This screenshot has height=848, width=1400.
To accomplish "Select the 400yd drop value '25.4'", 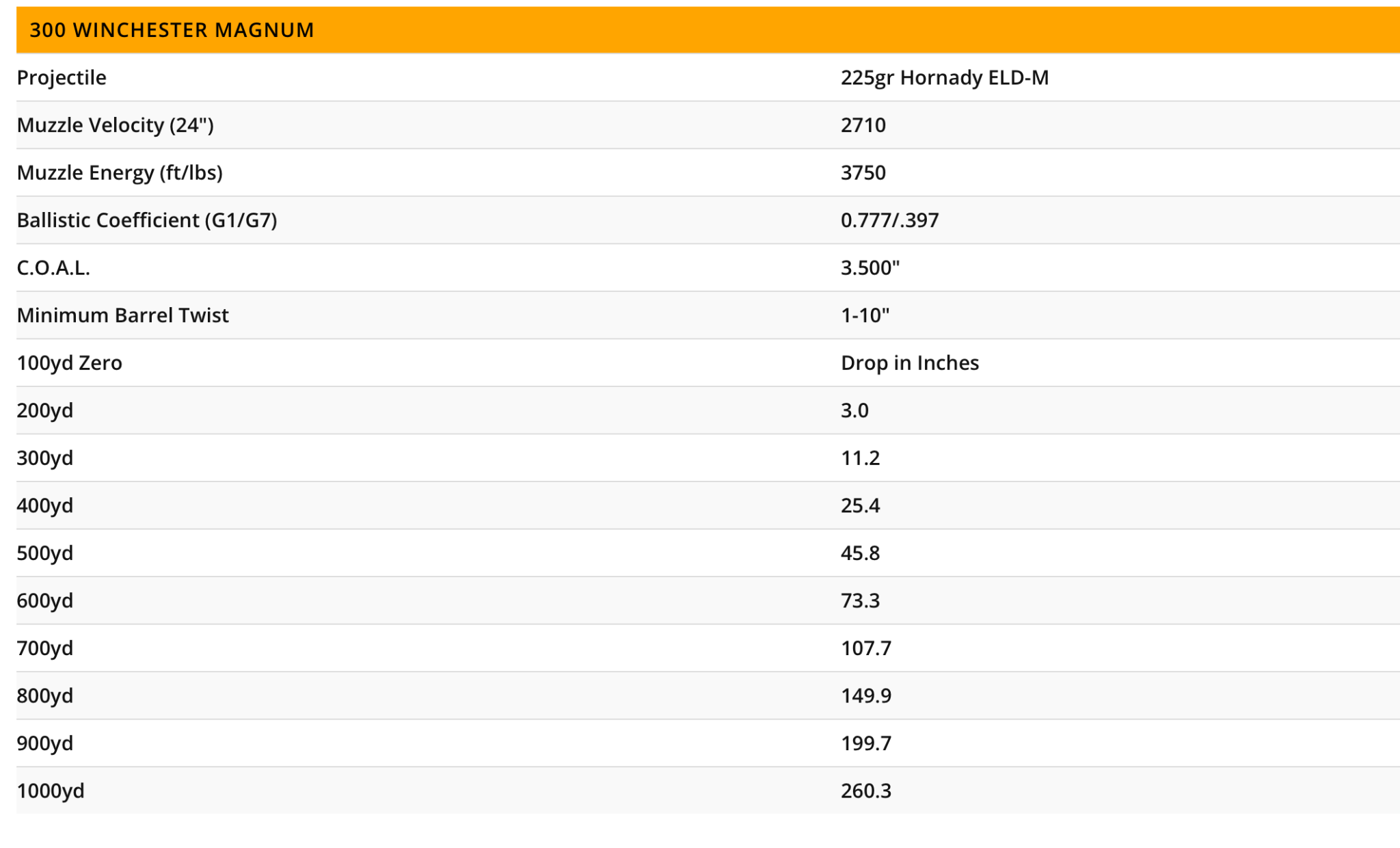I will 861,506.
